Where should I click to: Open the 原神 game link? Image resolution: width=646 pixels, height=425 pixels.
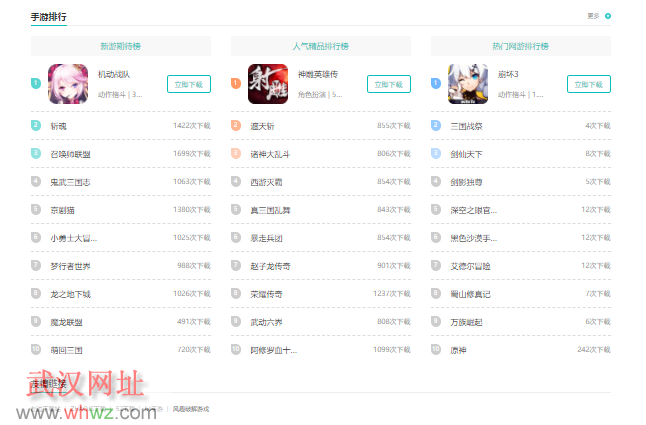[x=458, y=350]
